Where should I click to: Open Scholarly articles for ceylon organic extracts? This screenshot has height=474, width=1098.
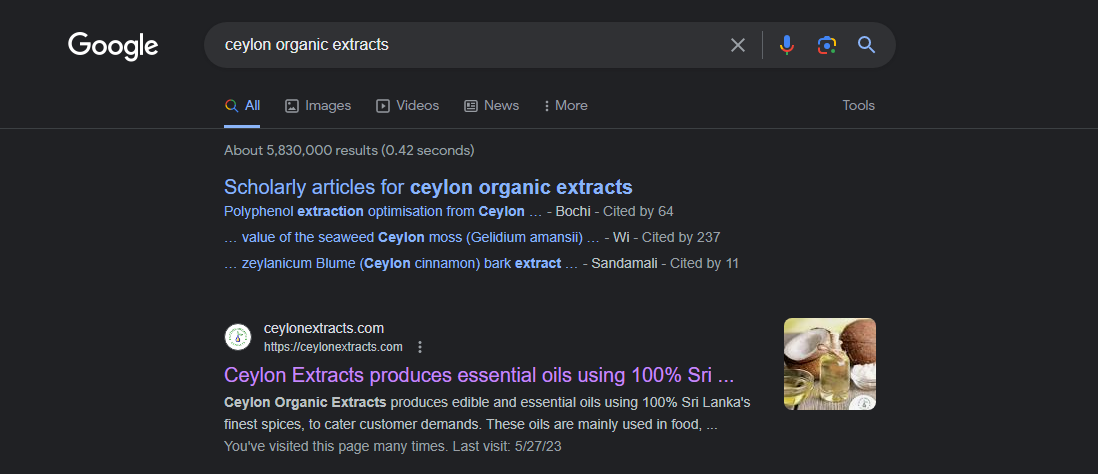point(428,187)
